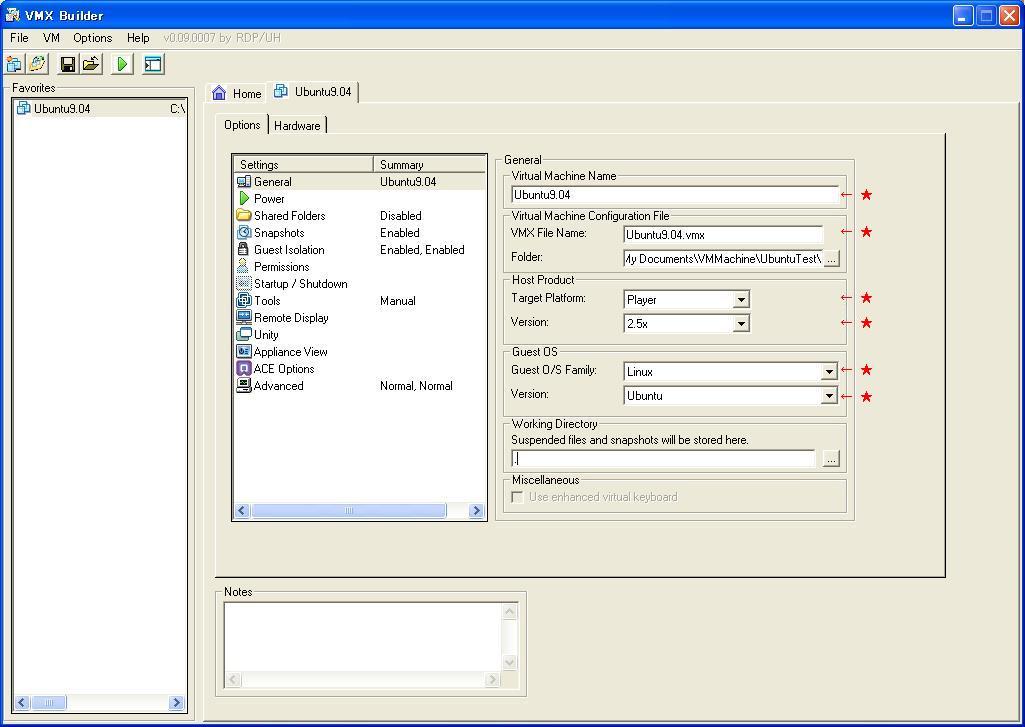This screenshot has width=1025, height=727.
Task: Browse for the Folder using ellipsis button
Action: (x=832, y=259)
